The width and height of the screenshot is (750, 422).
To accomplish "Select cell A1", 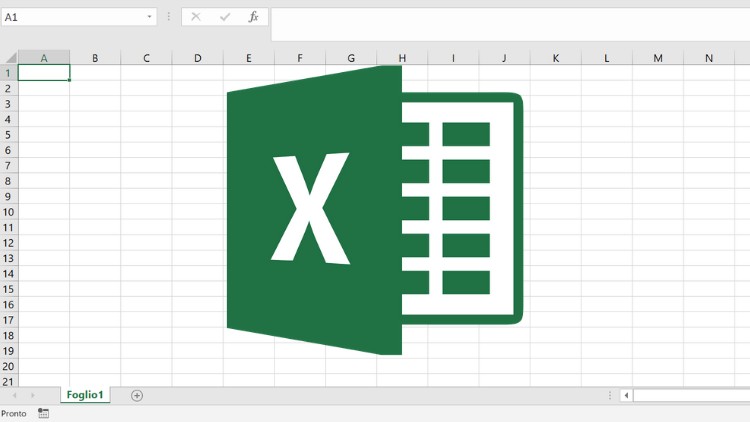I will [44, 73].
